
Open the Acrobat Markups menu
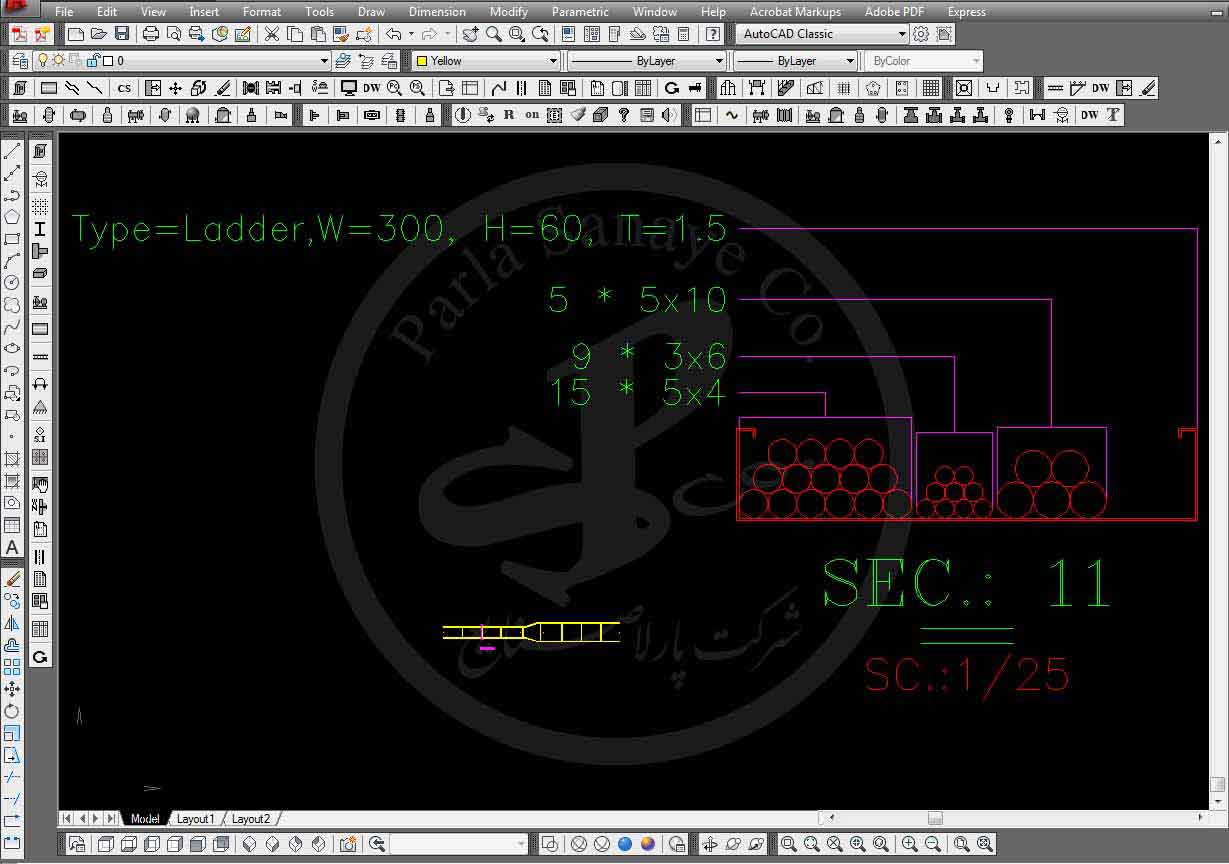pyautogui.click(x=795, y=12)
